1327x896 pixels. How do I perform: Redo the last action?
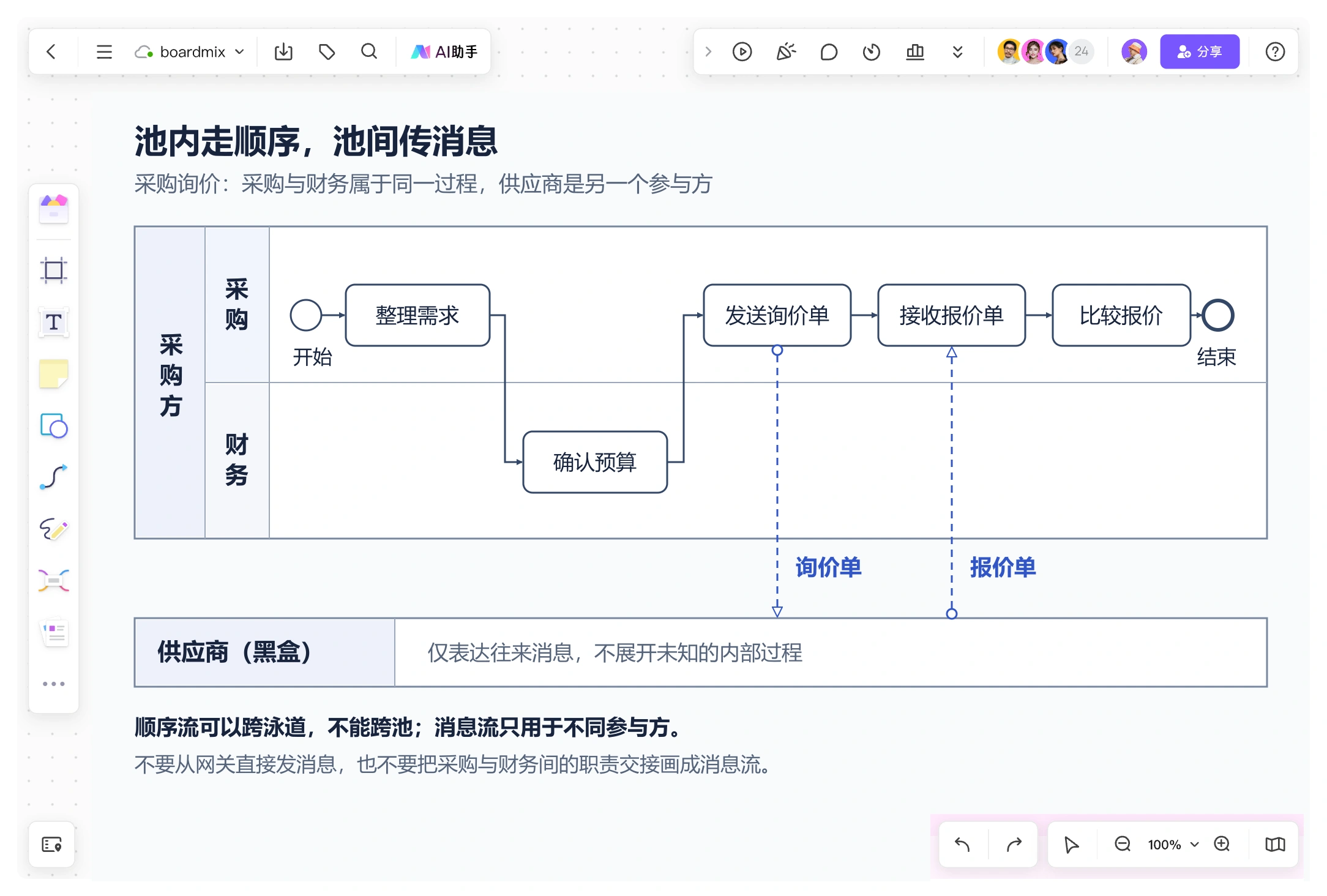coord(1014,845)
